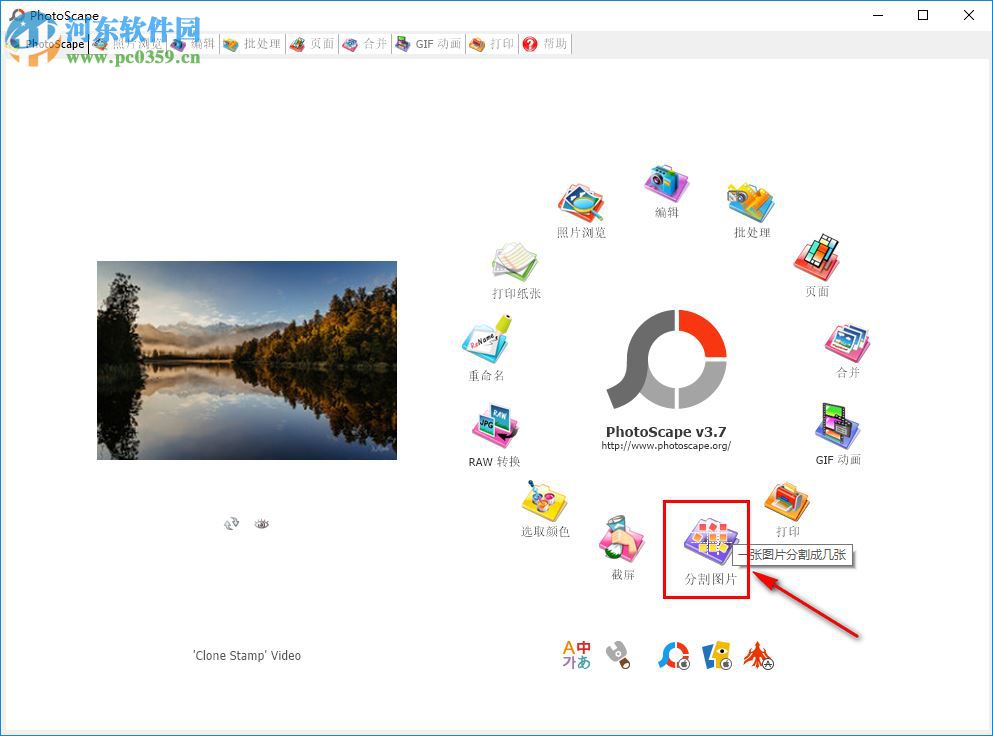Switch to the PhotoScape home tab
The image size is (993, 736).
tap(46, 44)
